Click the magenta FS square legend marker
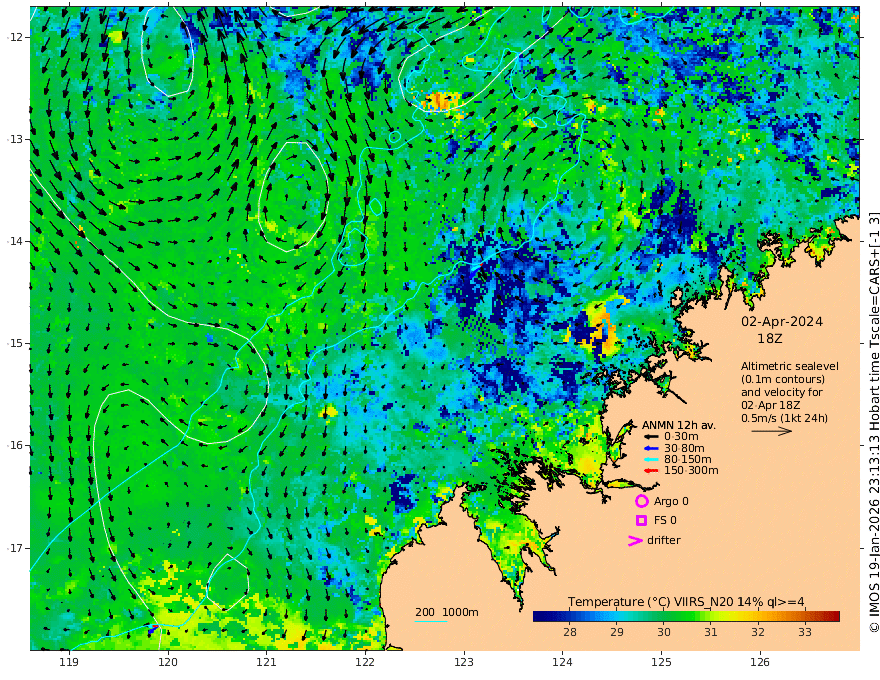The width and height of the screenshot is (880, 680). [641, 520]
